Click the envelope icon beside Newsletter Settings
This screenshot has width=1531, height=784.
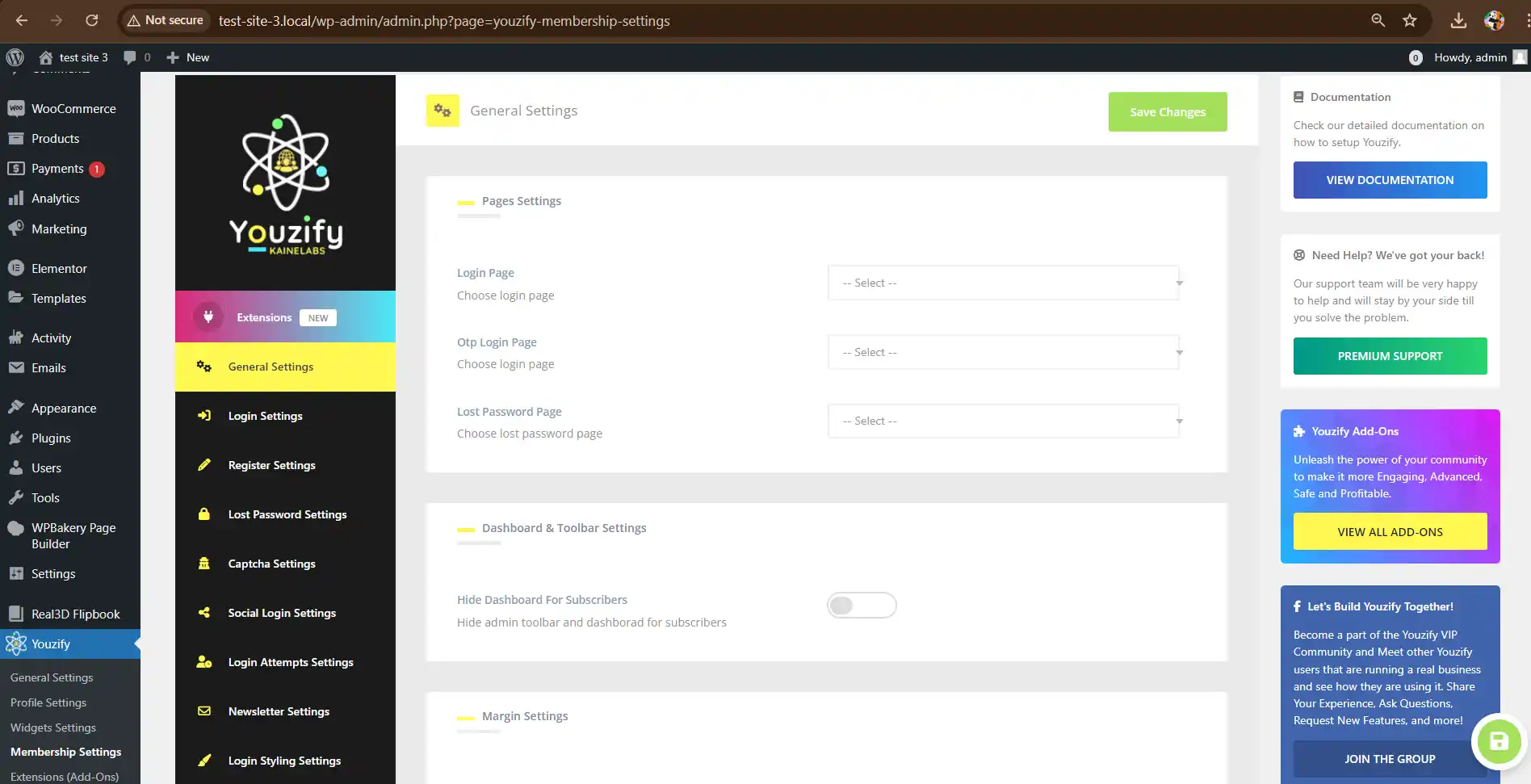[x=204, y=711]
